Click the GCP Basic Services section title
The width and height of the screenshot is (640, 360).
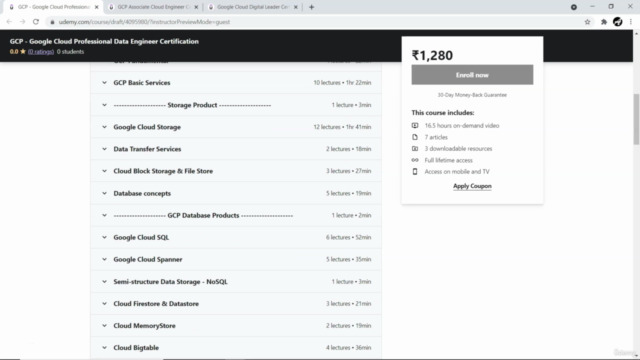click(x=142, y=82)
